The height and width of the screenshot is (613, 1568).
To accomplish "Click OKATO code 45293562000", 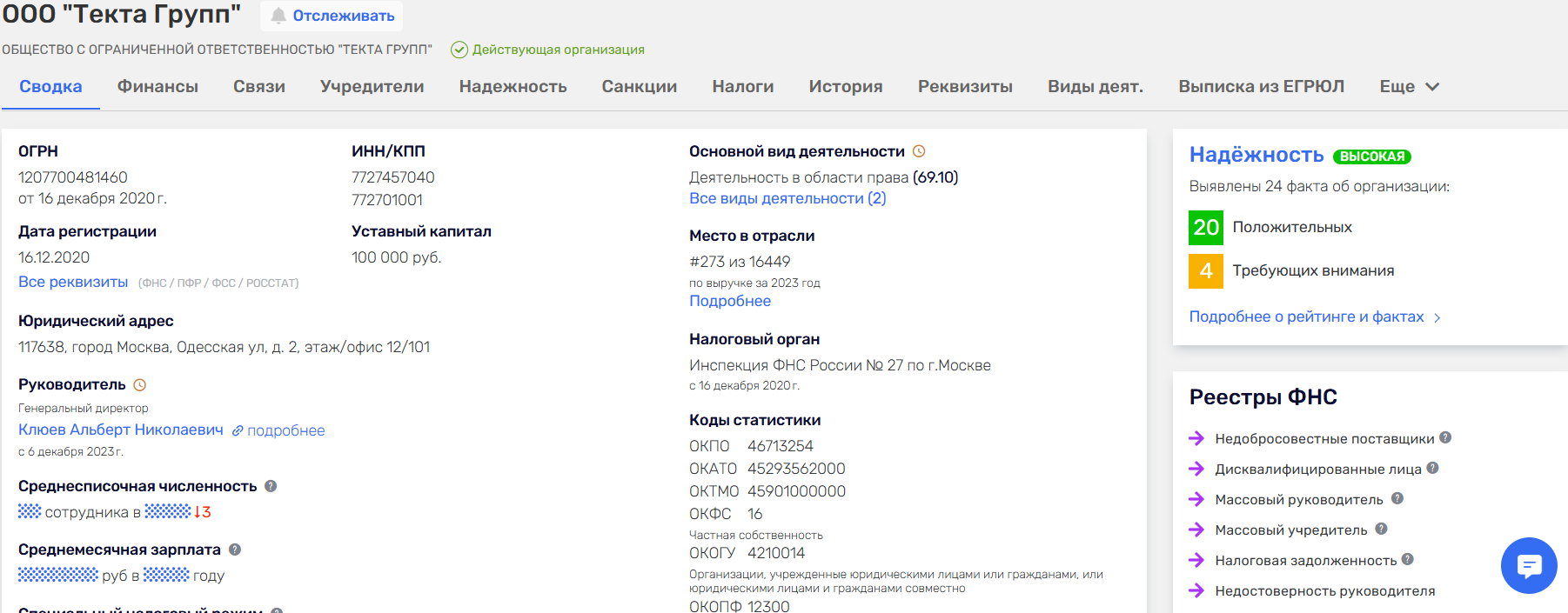I will point(796,469).
